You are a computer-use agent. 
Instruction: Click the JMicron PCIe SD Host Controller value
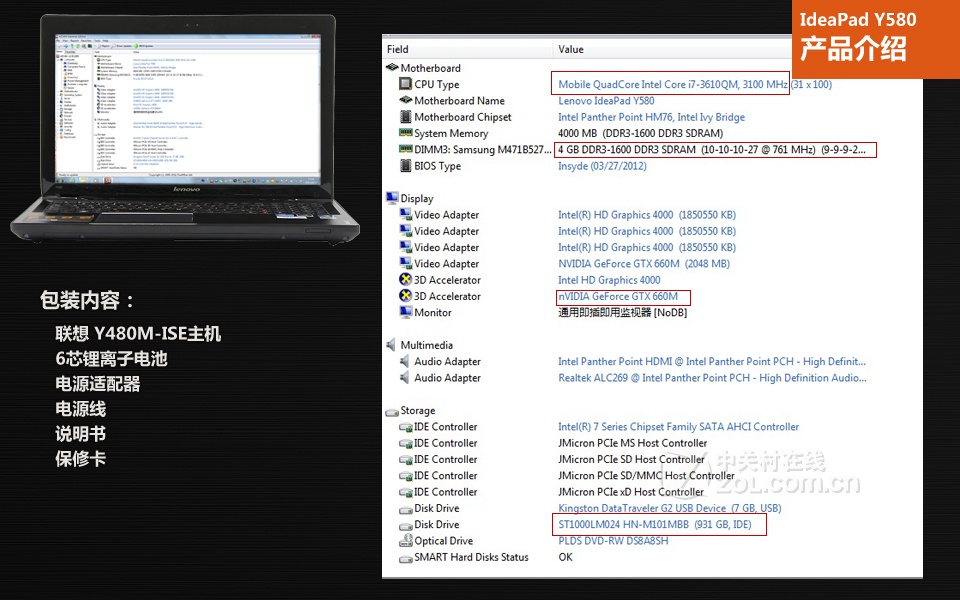pos(631,459)
